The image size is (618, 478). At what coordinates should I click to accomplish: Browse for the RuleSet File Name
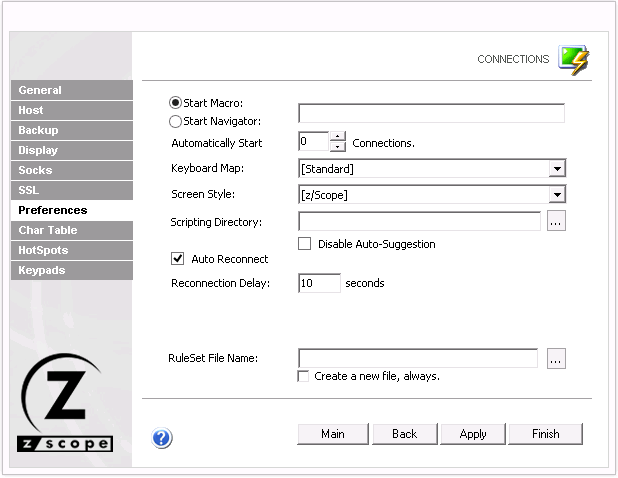coord(556,359)
